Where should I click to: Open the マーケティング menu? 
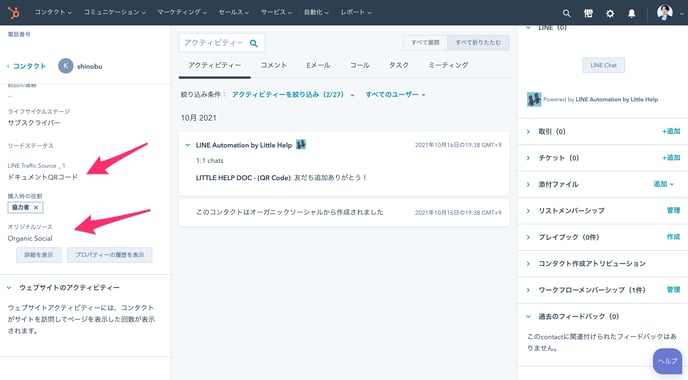(x=182, y=12)
